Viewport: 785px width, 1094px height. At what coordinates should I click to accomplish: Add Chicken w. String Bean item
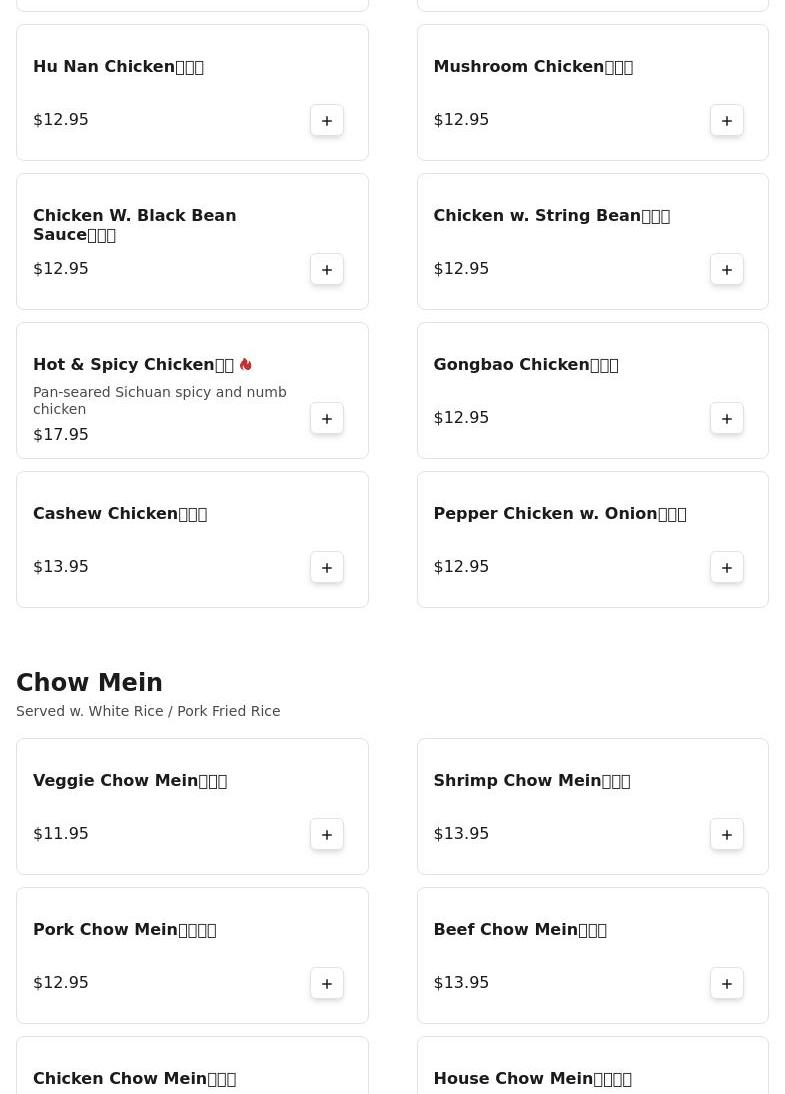[726, 269]
